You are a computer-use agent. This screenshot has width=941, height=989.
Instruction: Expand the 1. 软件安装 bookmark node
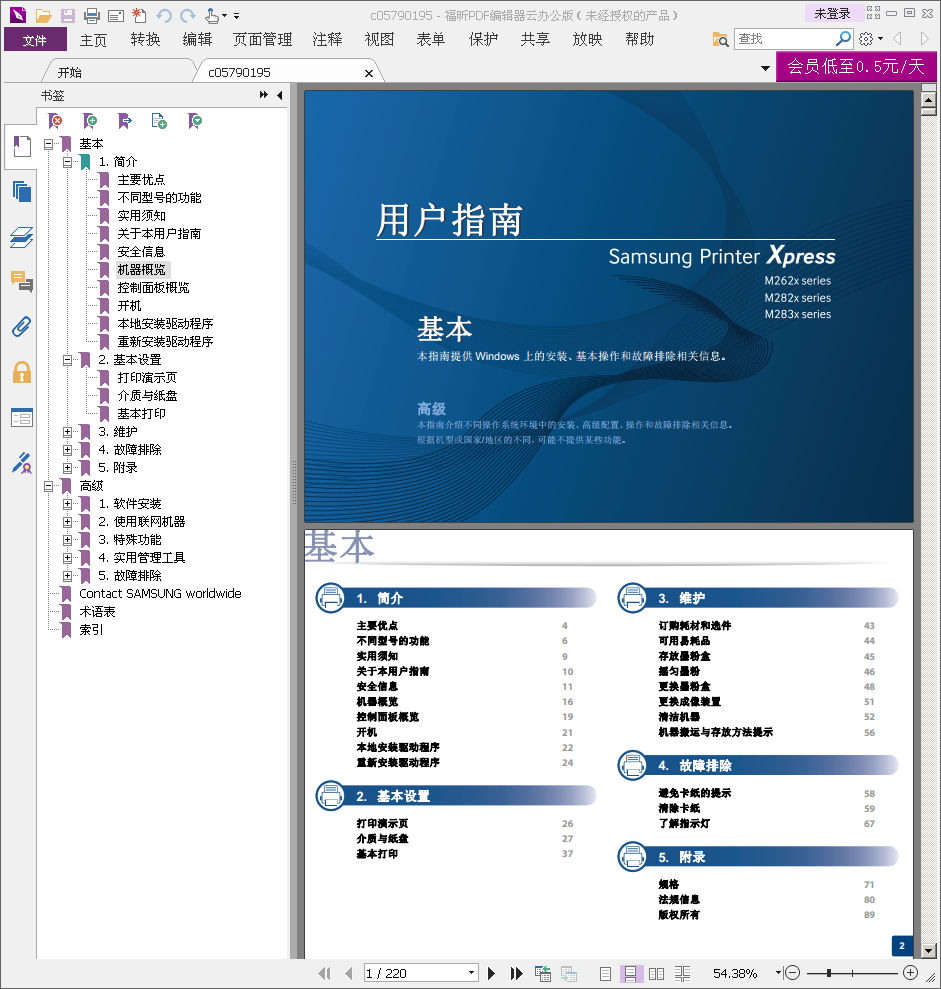tap(67, 504)
